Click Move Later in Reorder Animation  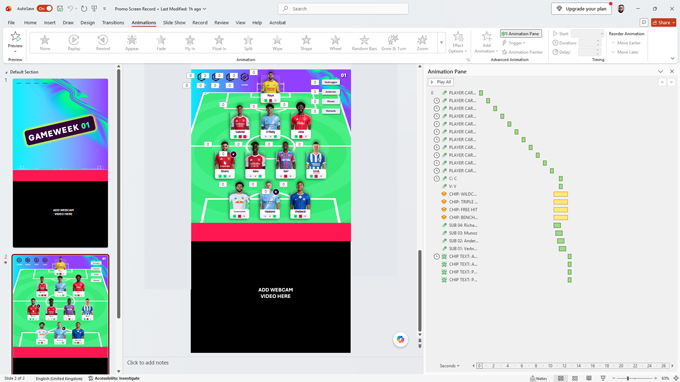[624, 52]
